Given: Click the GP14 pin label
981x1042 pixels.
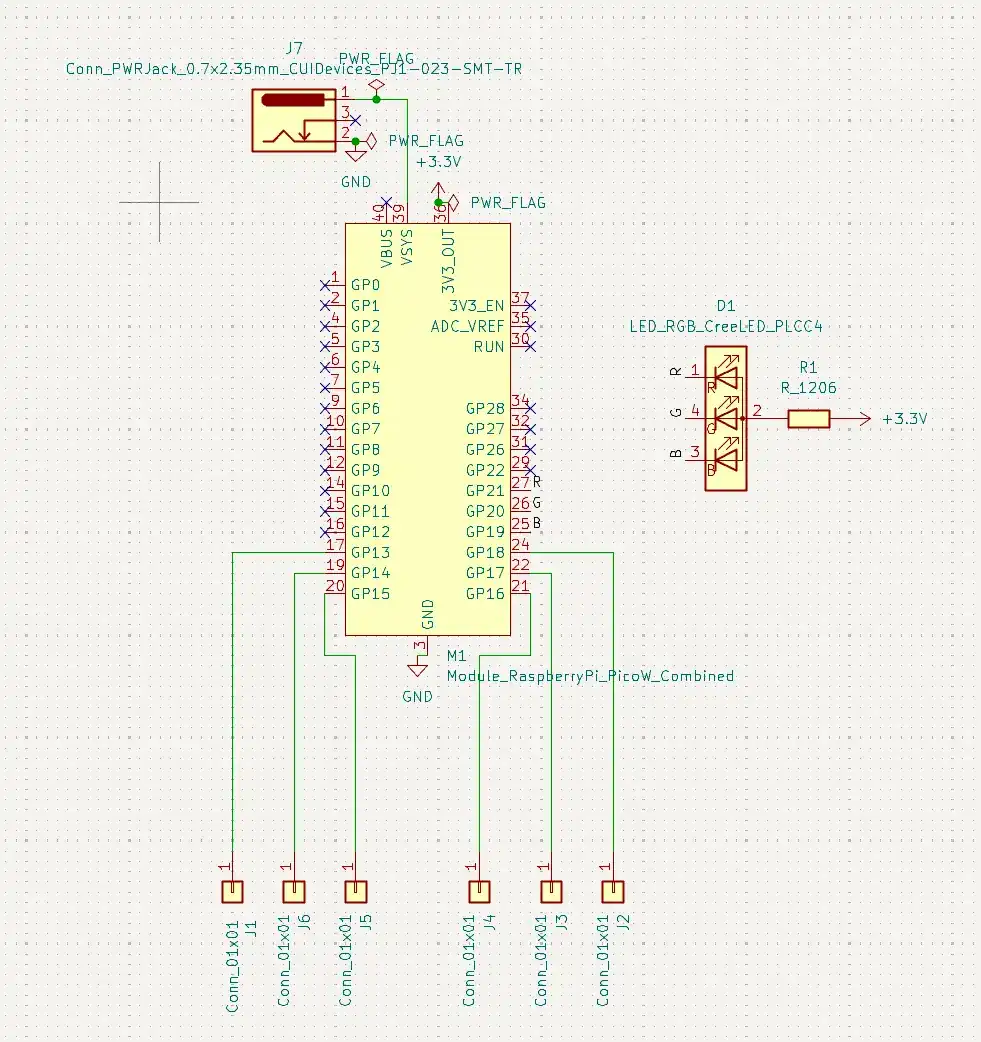Looking at the screenshot, I should [370, 573].
